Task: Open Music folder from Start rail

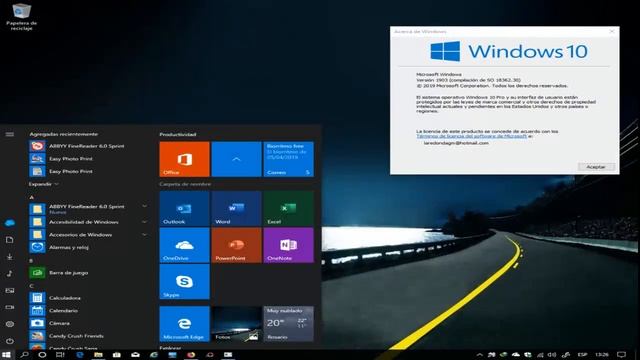Action: point(10,273)
